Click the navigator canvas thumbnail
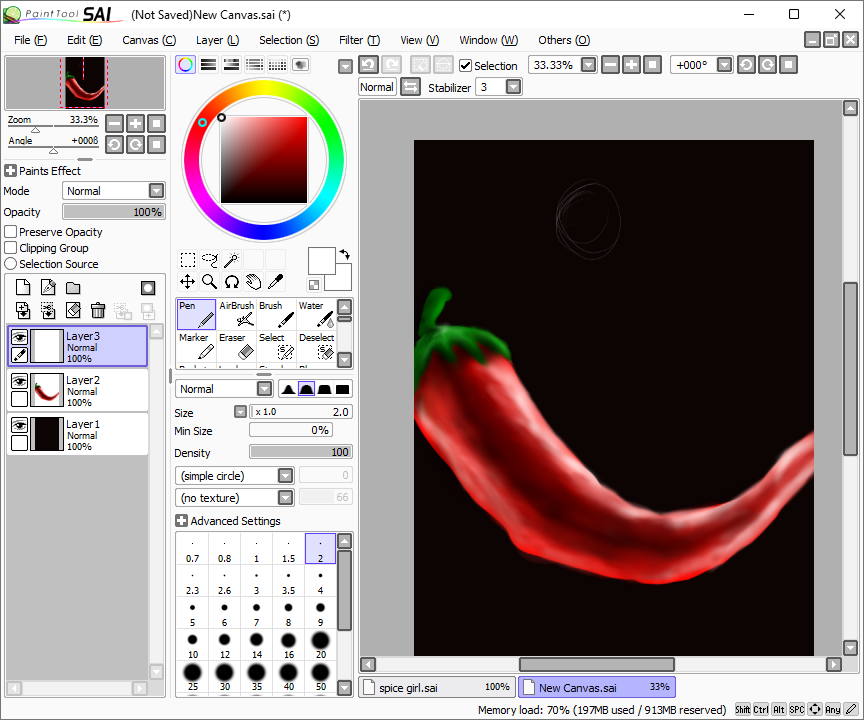The width and height of the screenshot is (864, 720). click(84, 83)
